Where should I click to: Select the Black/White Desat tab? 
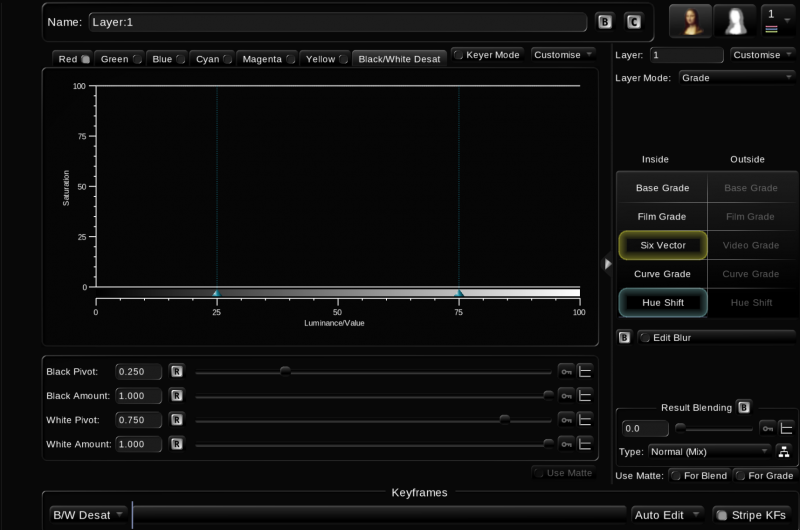coord(399,59)
